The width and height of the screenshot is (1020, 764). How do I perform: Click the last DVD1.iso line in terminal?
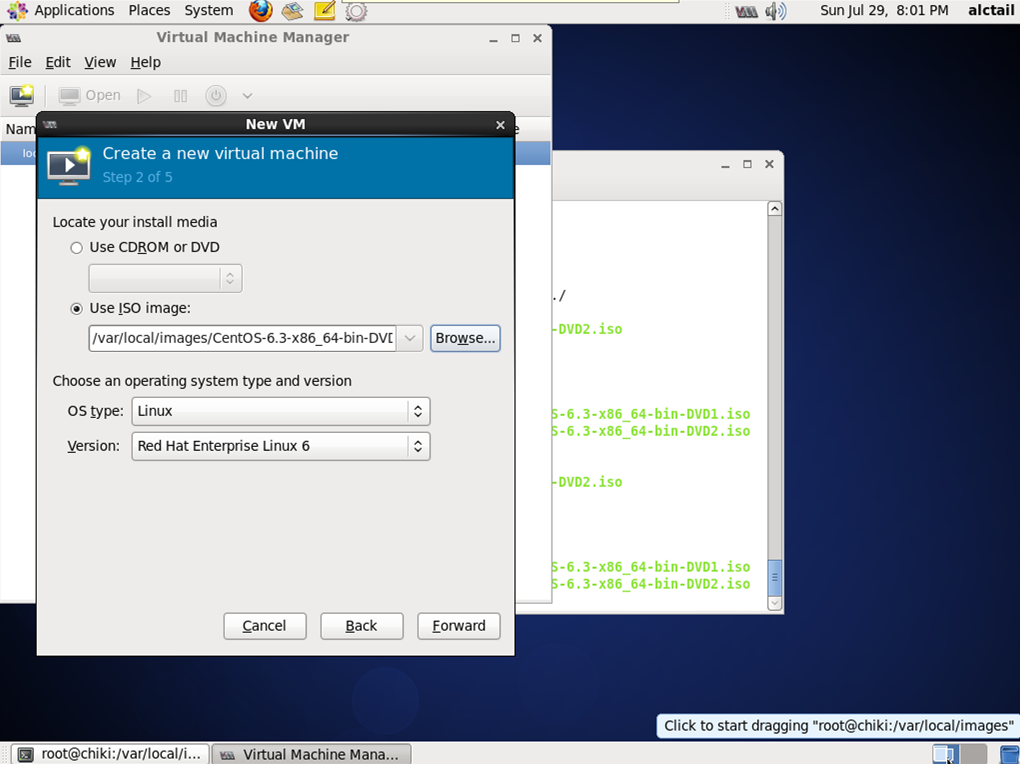[651, 567]
